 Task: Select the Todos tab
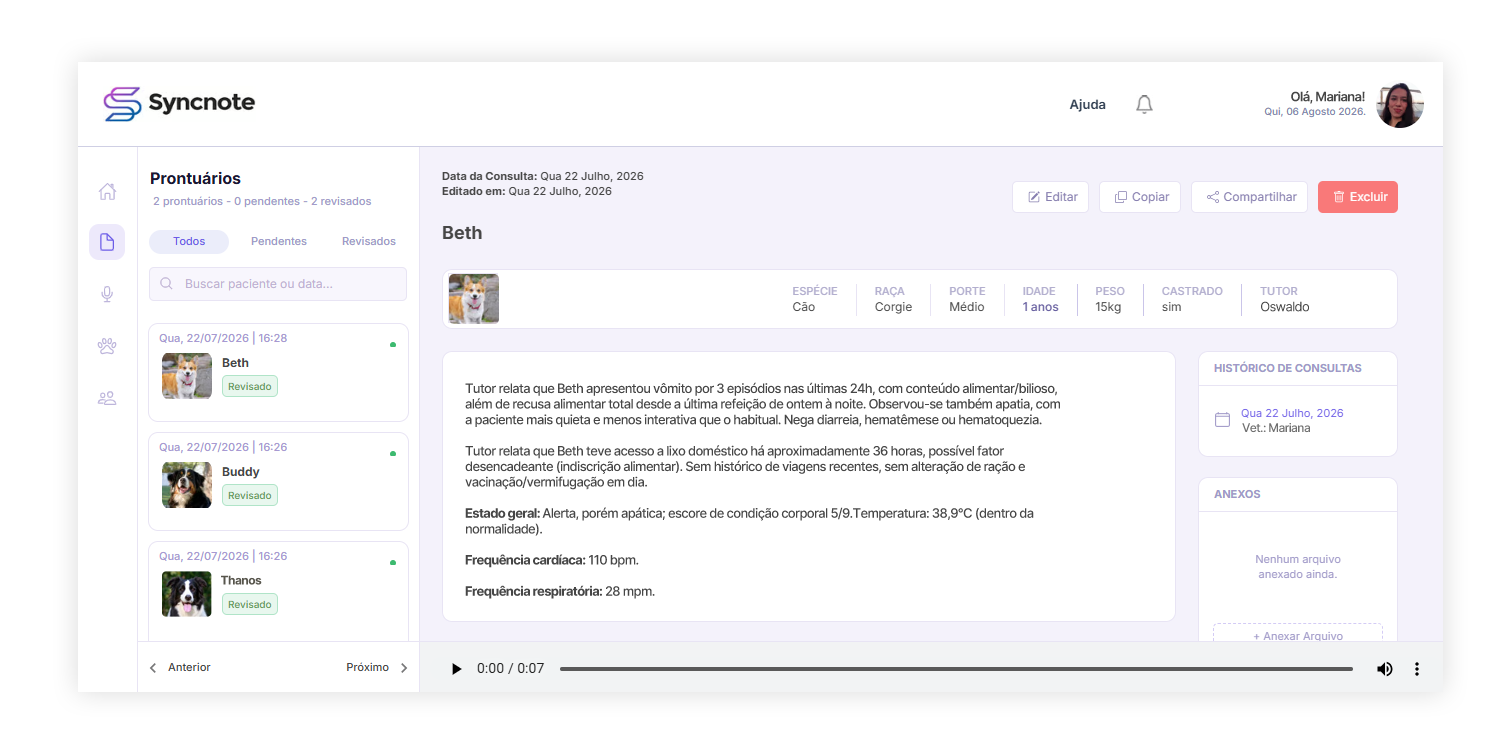[189, 242]
